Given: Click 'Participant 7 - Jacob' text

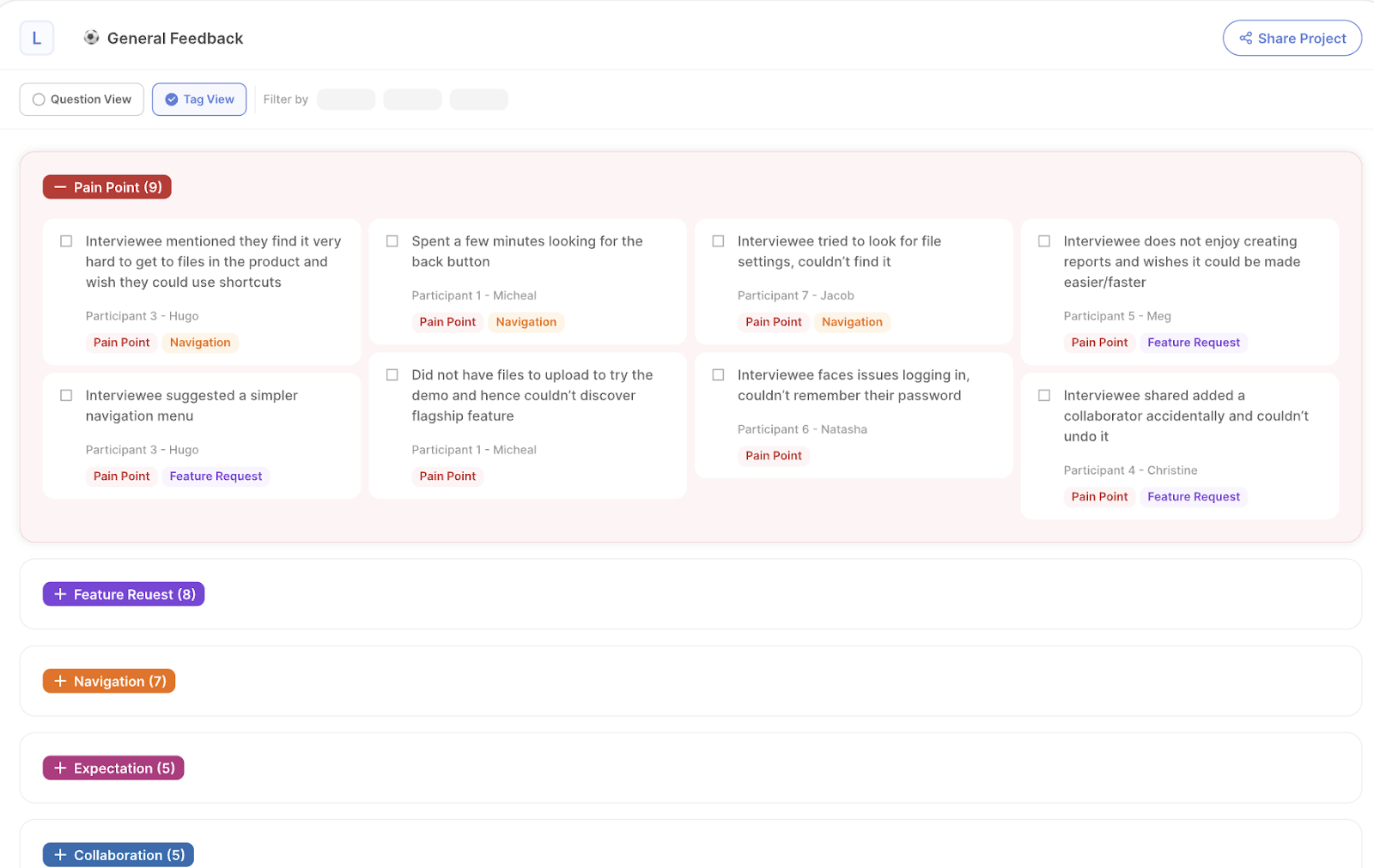Looking at the screenshot, I should 796,295.
